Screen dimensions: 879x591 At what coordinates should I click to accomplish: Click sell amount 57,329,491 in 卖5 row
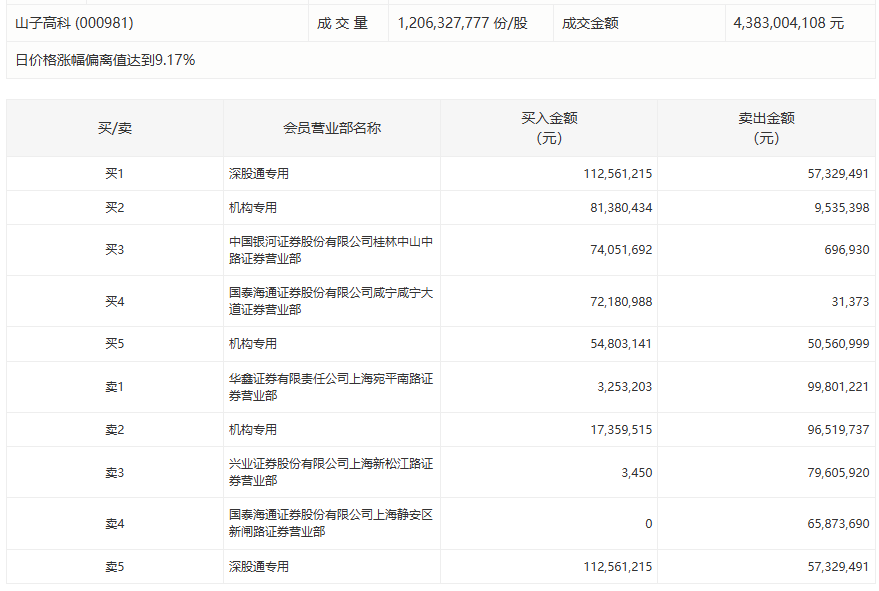click(x=838, y=567)
